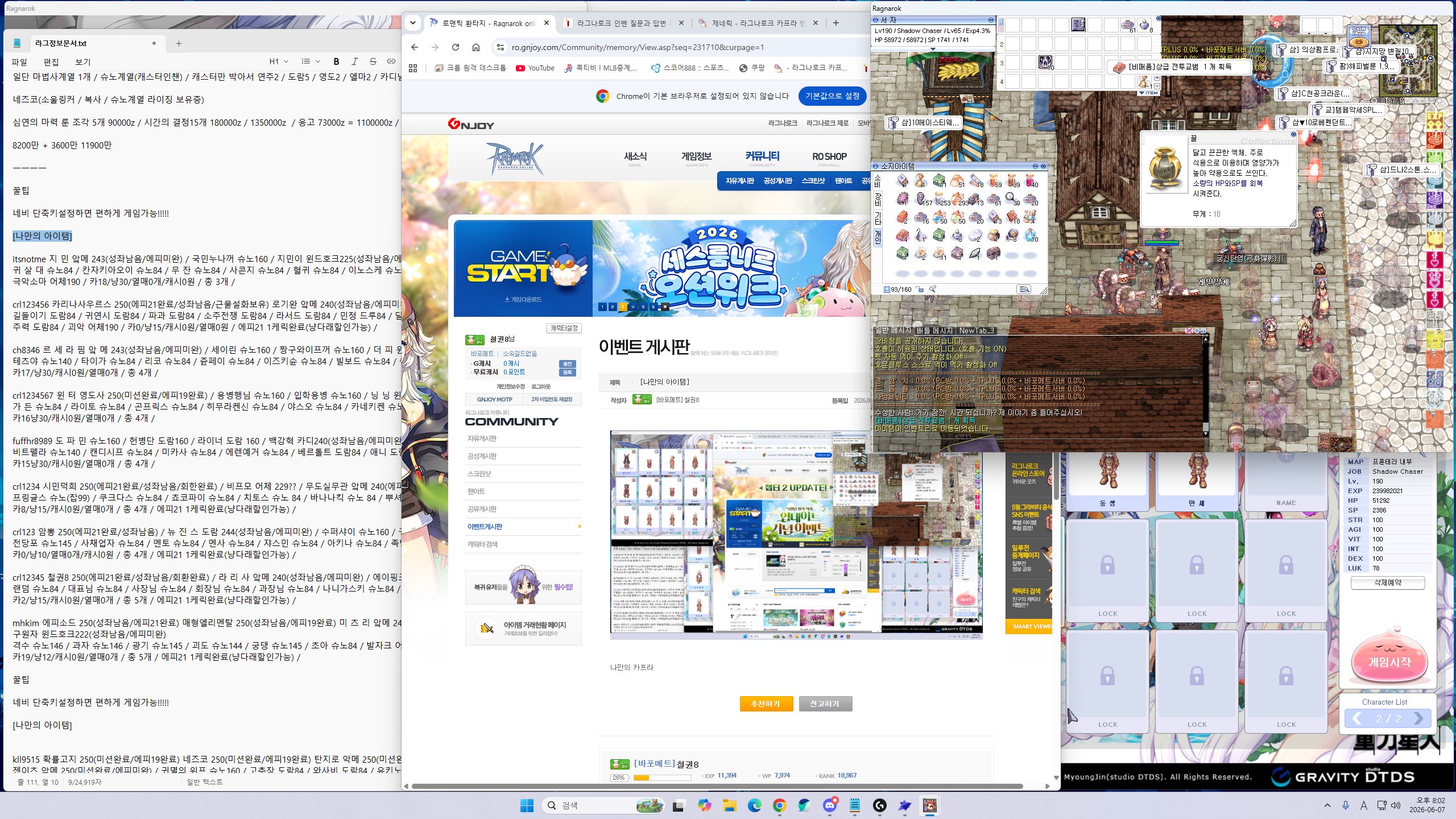
Task: Switch to 제네릭 라그나로크 카프라 tab
Action: (x=759, y=23)
